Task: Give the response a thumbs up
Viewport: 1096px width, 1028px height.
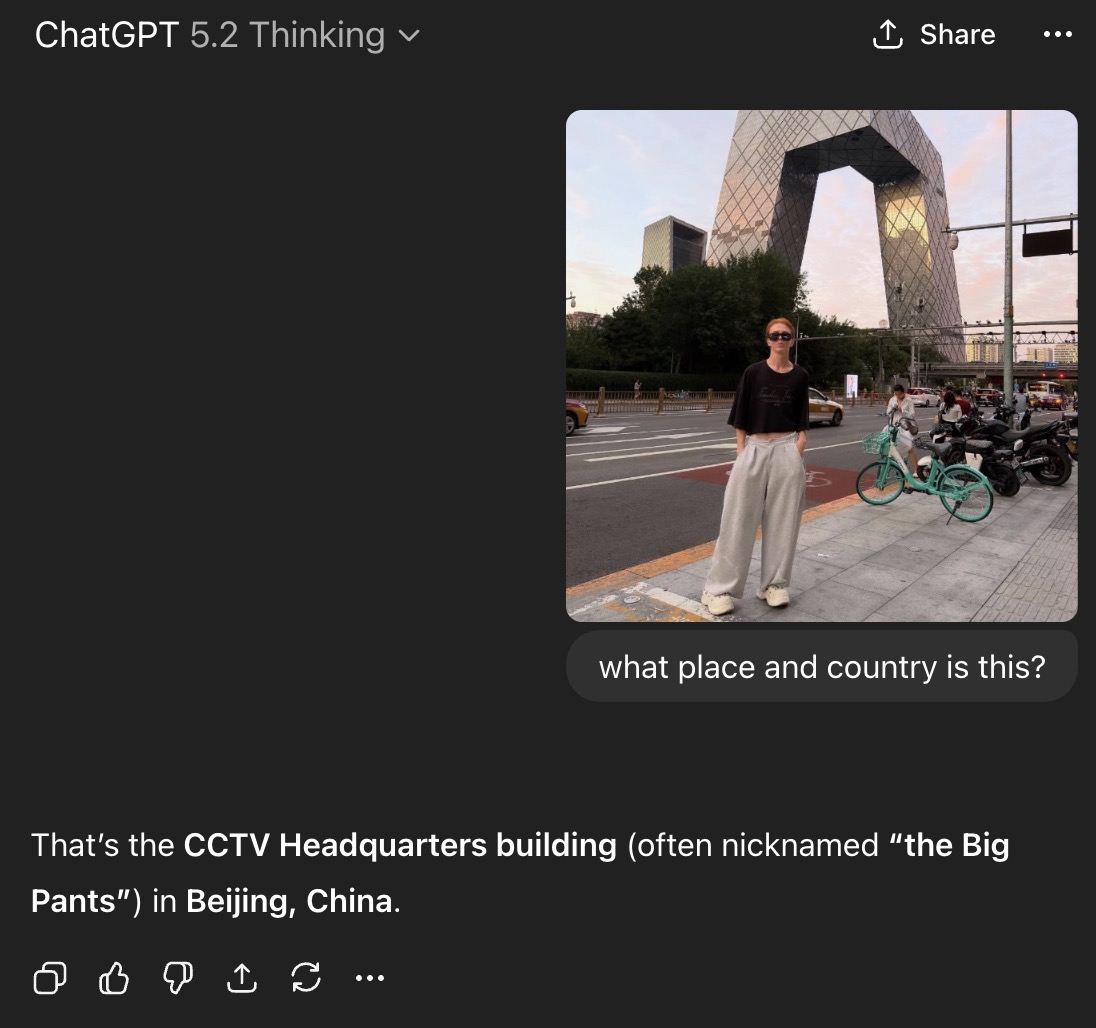Action: [114, 978]
